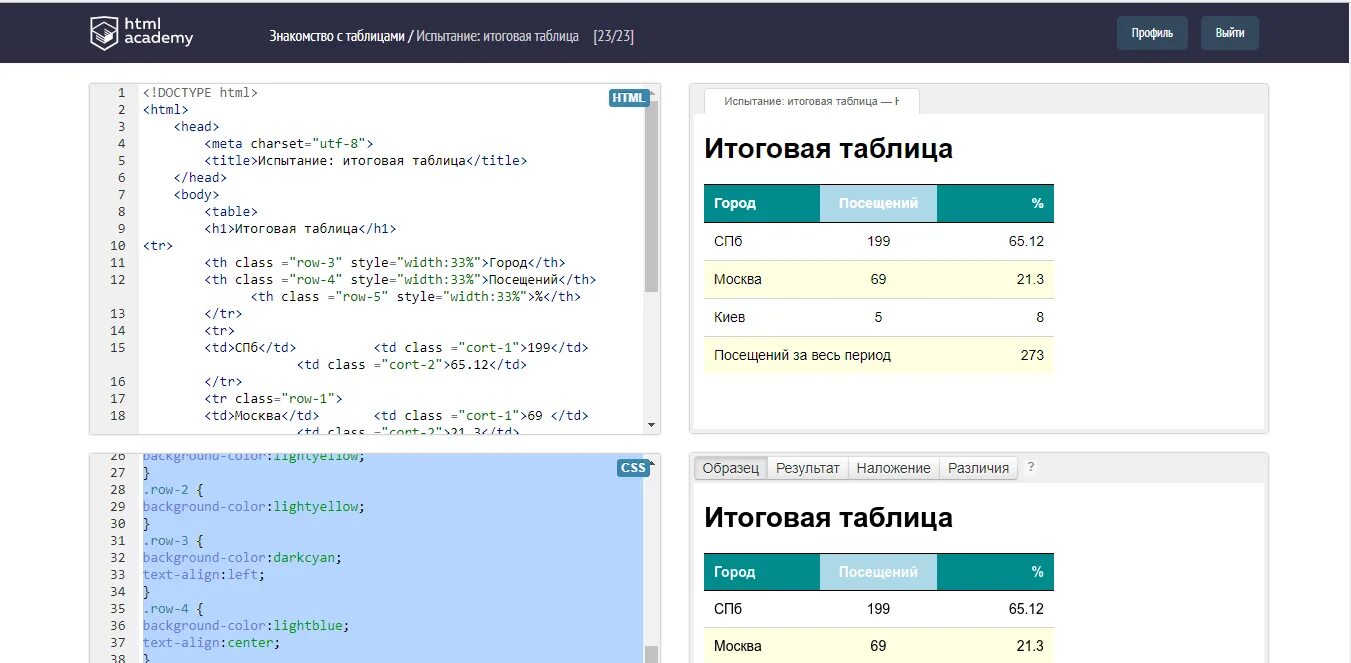Screen dimensions: 1351x663
Task: Click the <td>СПб</td> code line
Action: (x=250, y=348)
